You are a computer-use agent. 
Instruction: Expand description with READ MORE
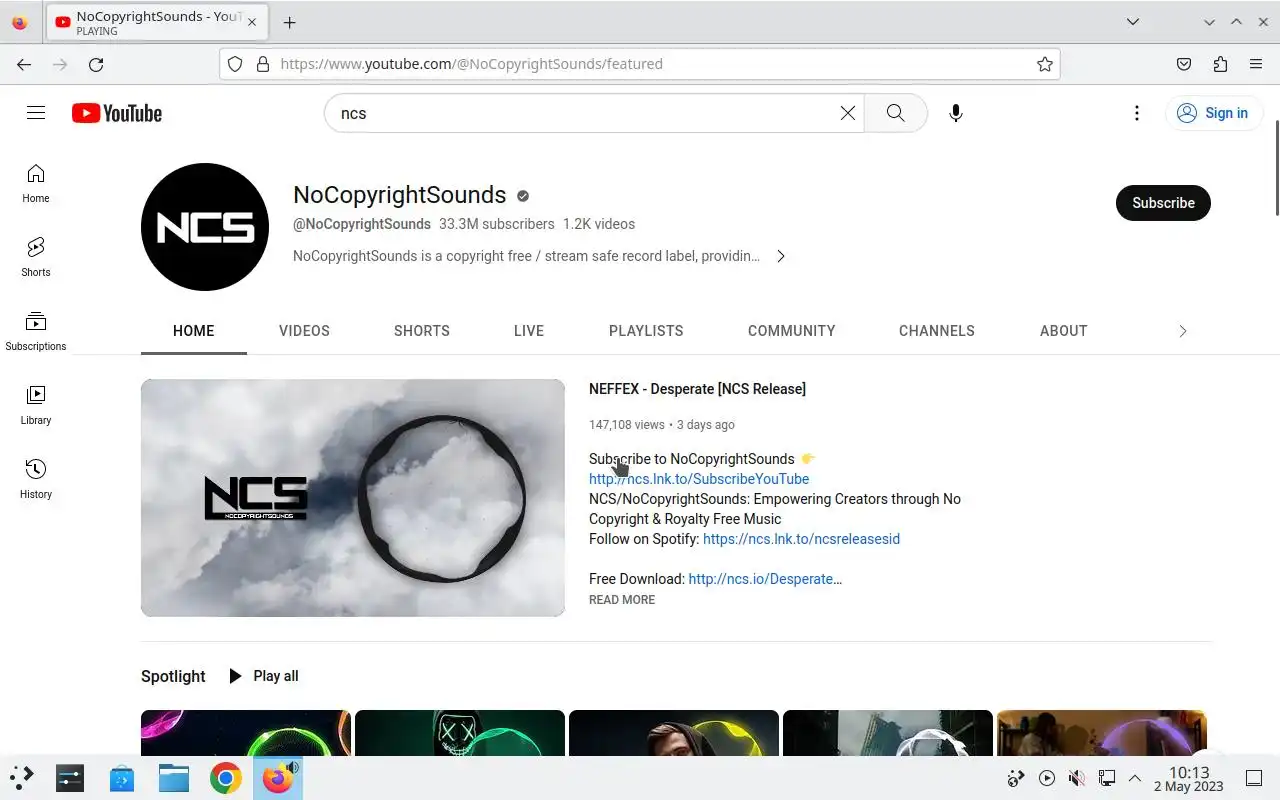[622, 600]
